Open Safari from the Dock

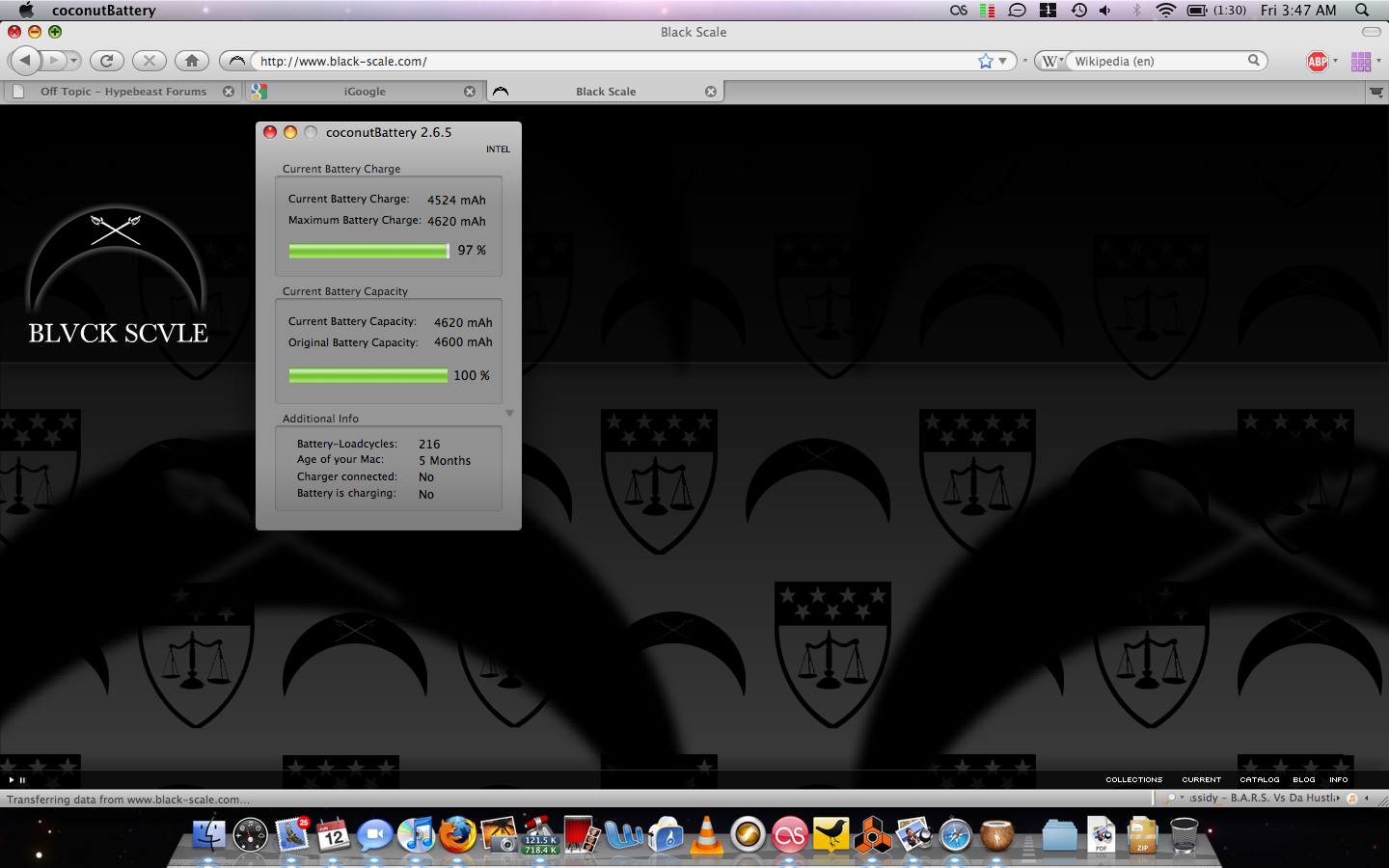point(956,834)
